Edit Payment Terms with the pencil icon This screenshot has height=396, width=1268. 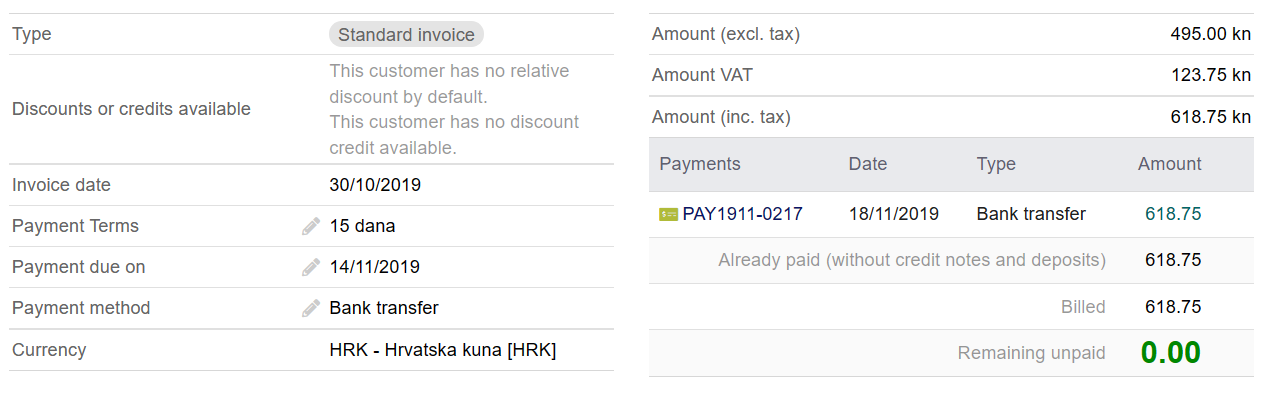(311, 226)
